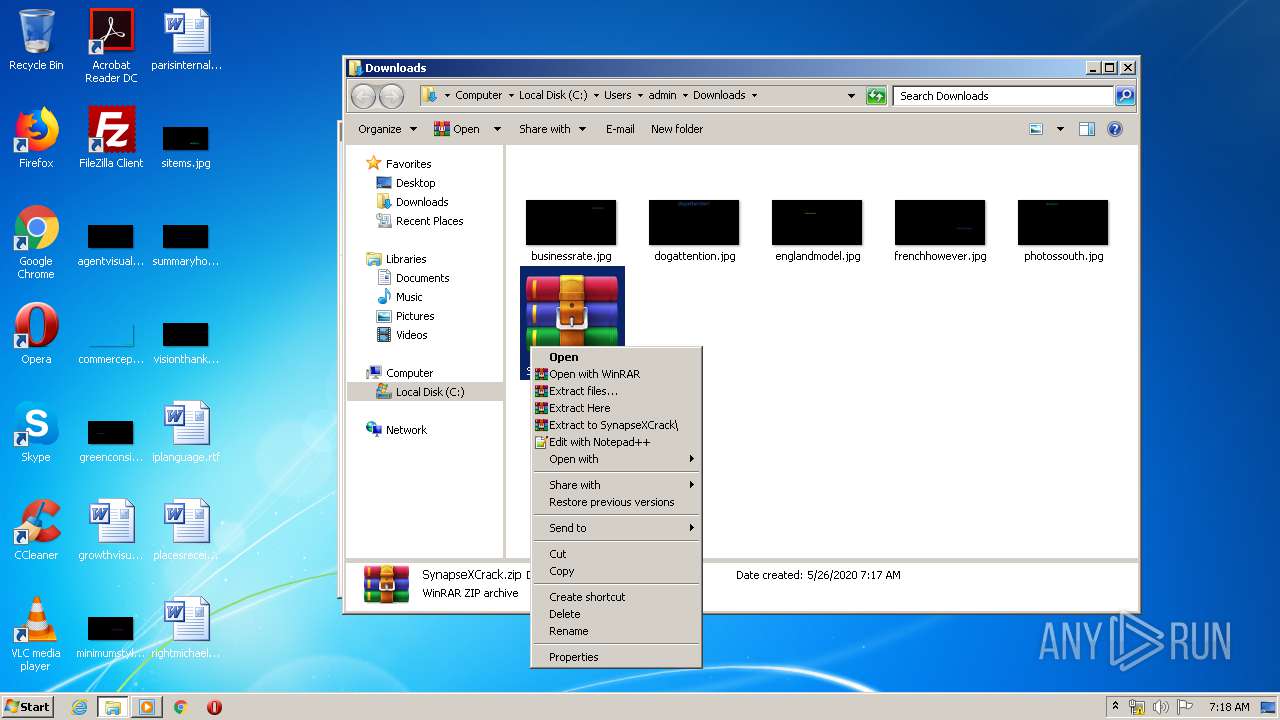Select Extract files... option

click(616, 391)
